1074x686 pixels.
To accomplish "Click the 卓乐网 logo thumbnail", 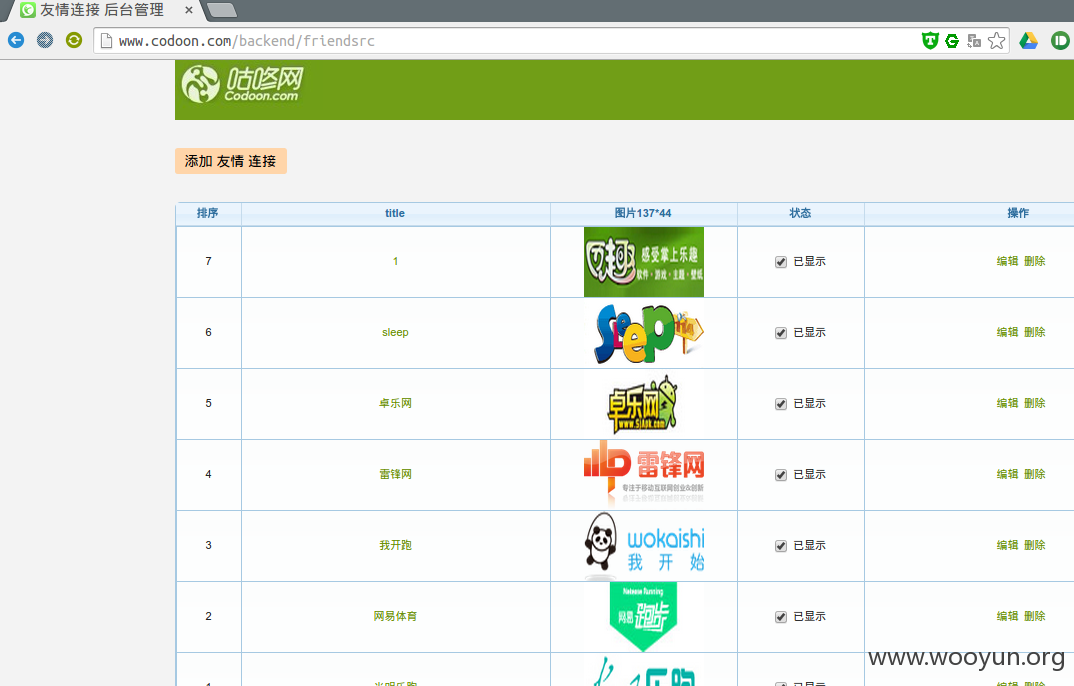I will (x=642, y=404).
